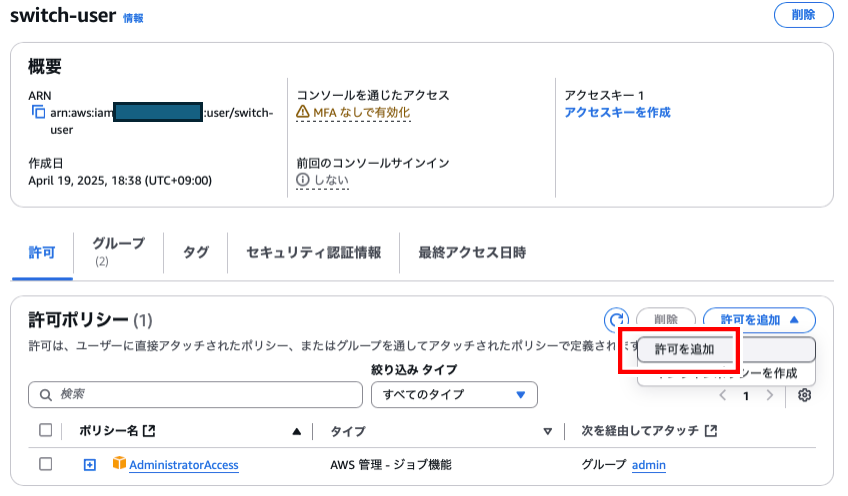Open the セキュリティ認証情報 tab
The width and height of the screenshot is (848, 496).
tap(313, 252)
